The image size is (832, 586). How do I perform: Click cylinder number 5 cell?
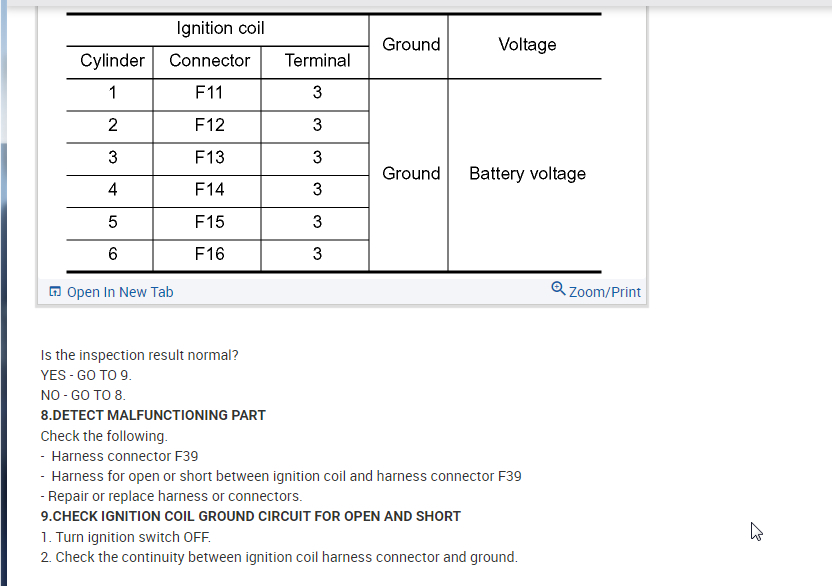(x=112, y=222)
